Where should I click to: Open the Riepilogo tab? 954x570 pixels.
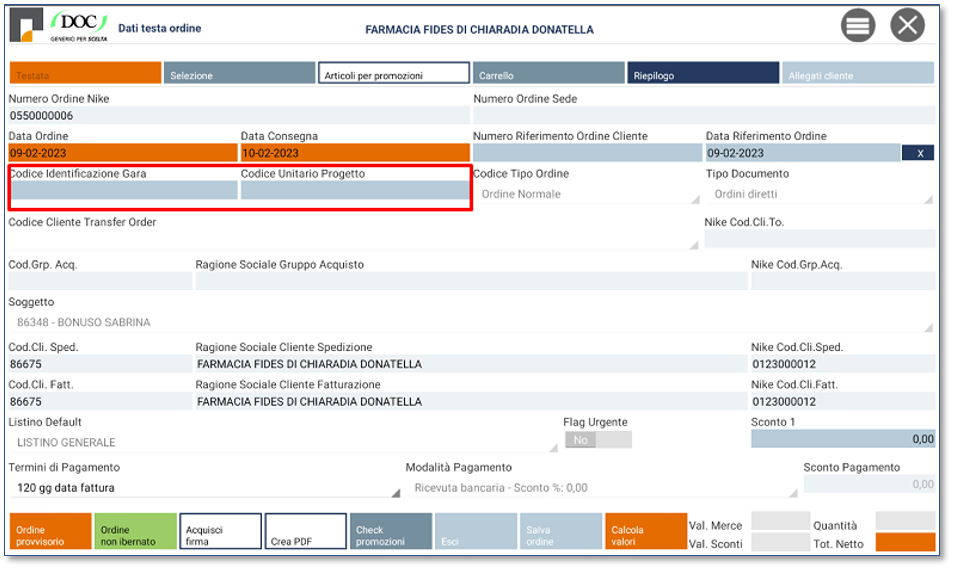coord(703,73)
